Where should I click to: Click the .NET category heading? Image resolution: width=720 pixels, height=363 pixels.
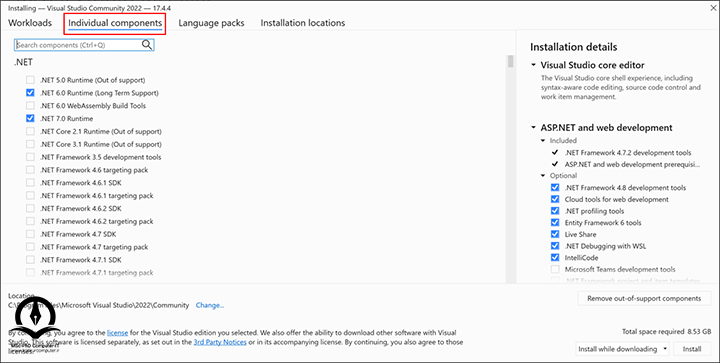pos(23,62)
